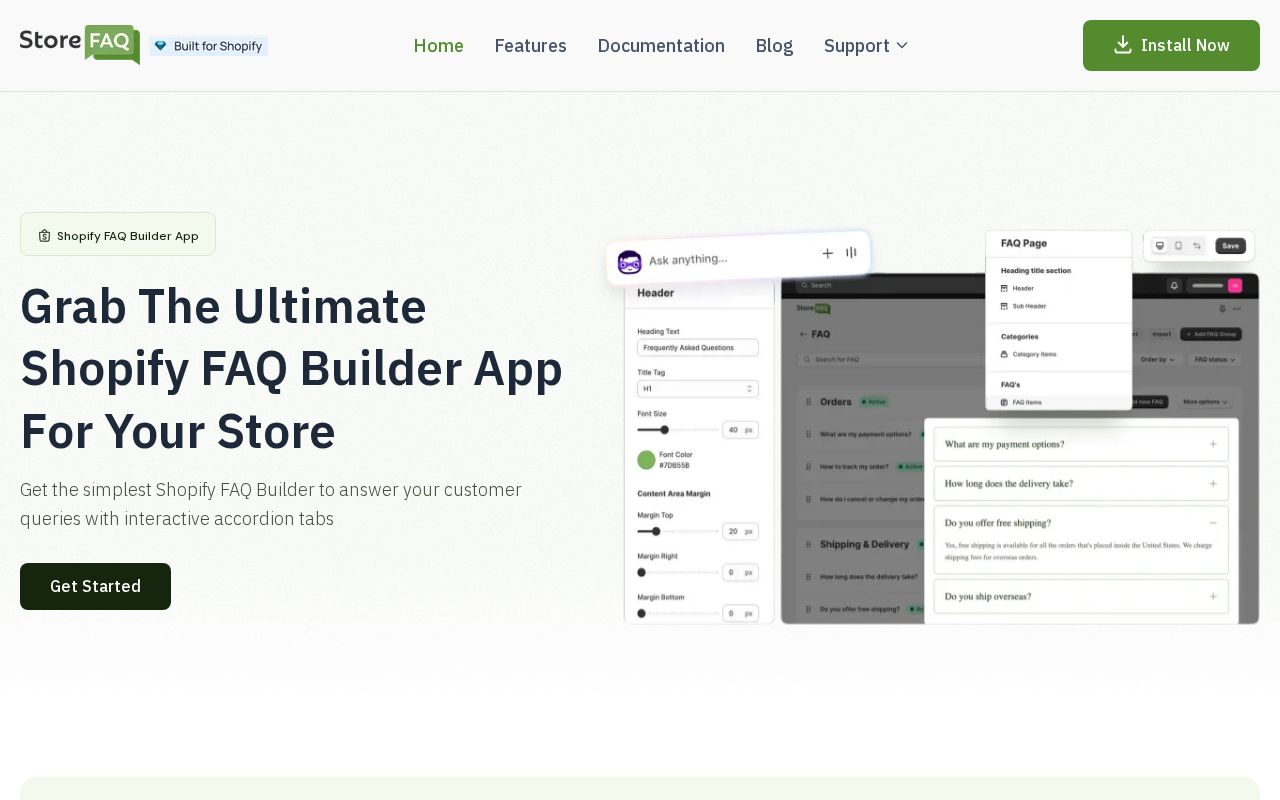Click the main hero heading text
1280x800 pixels.
291,368
